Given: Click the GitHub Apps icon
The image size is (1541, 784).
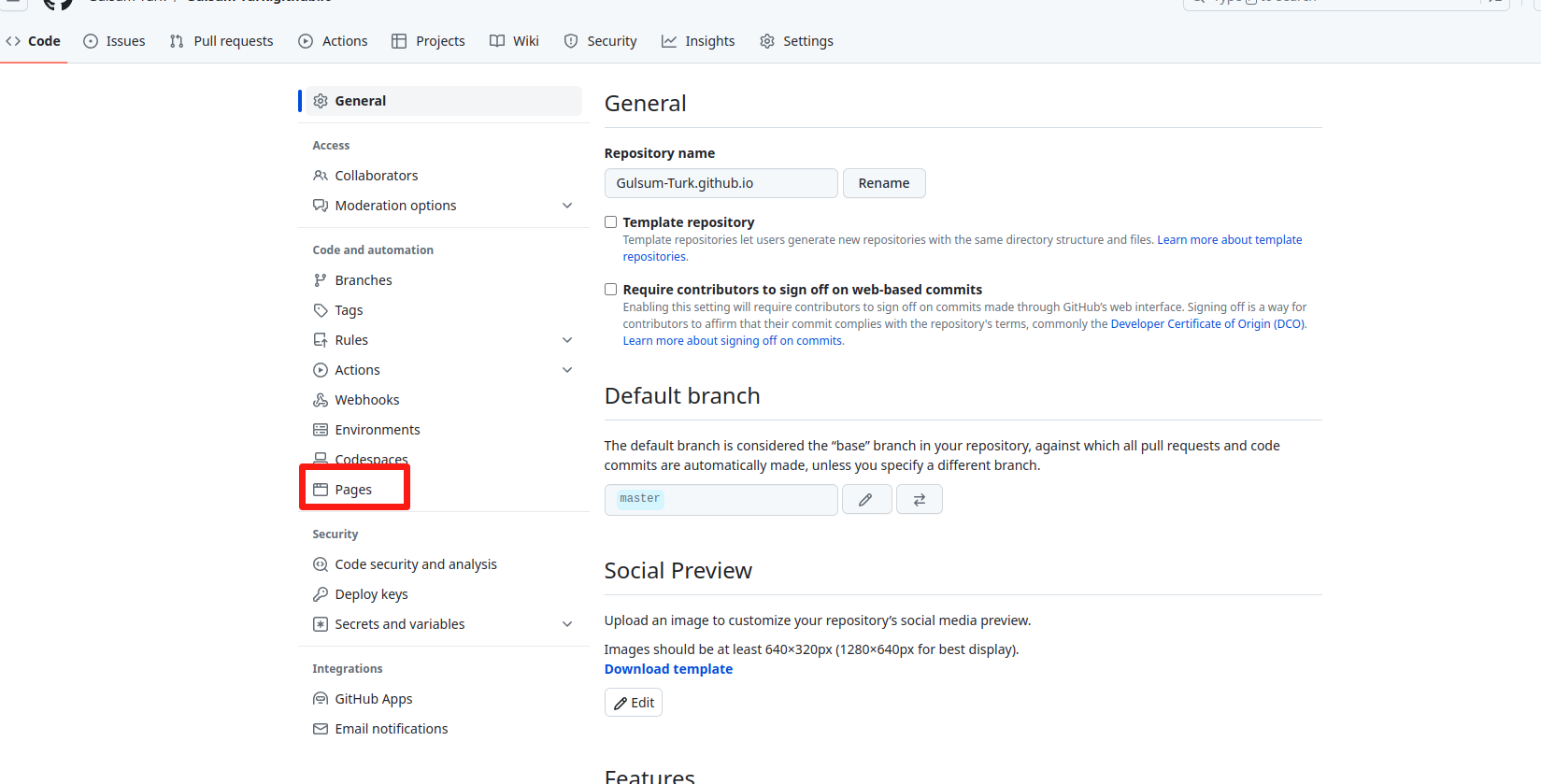Looking at the screenshot, I should point(321,699).
